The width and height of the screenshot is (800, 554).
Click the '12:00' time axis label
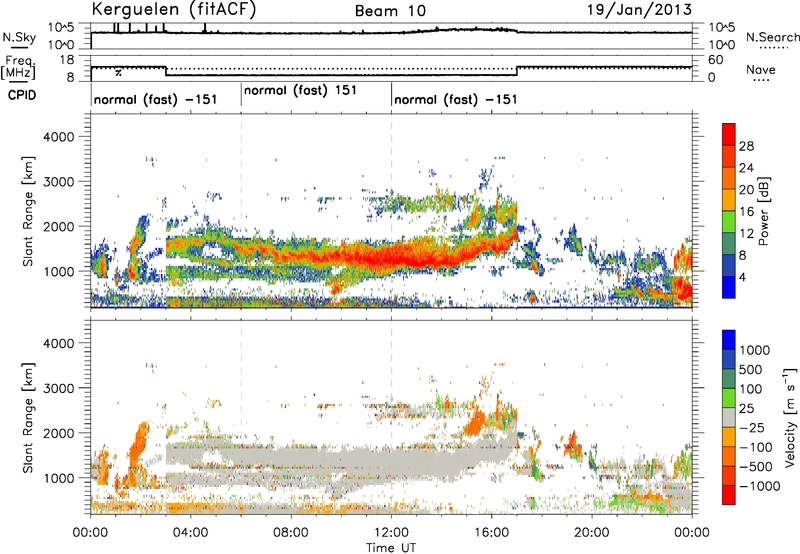[x=391, y=533]
